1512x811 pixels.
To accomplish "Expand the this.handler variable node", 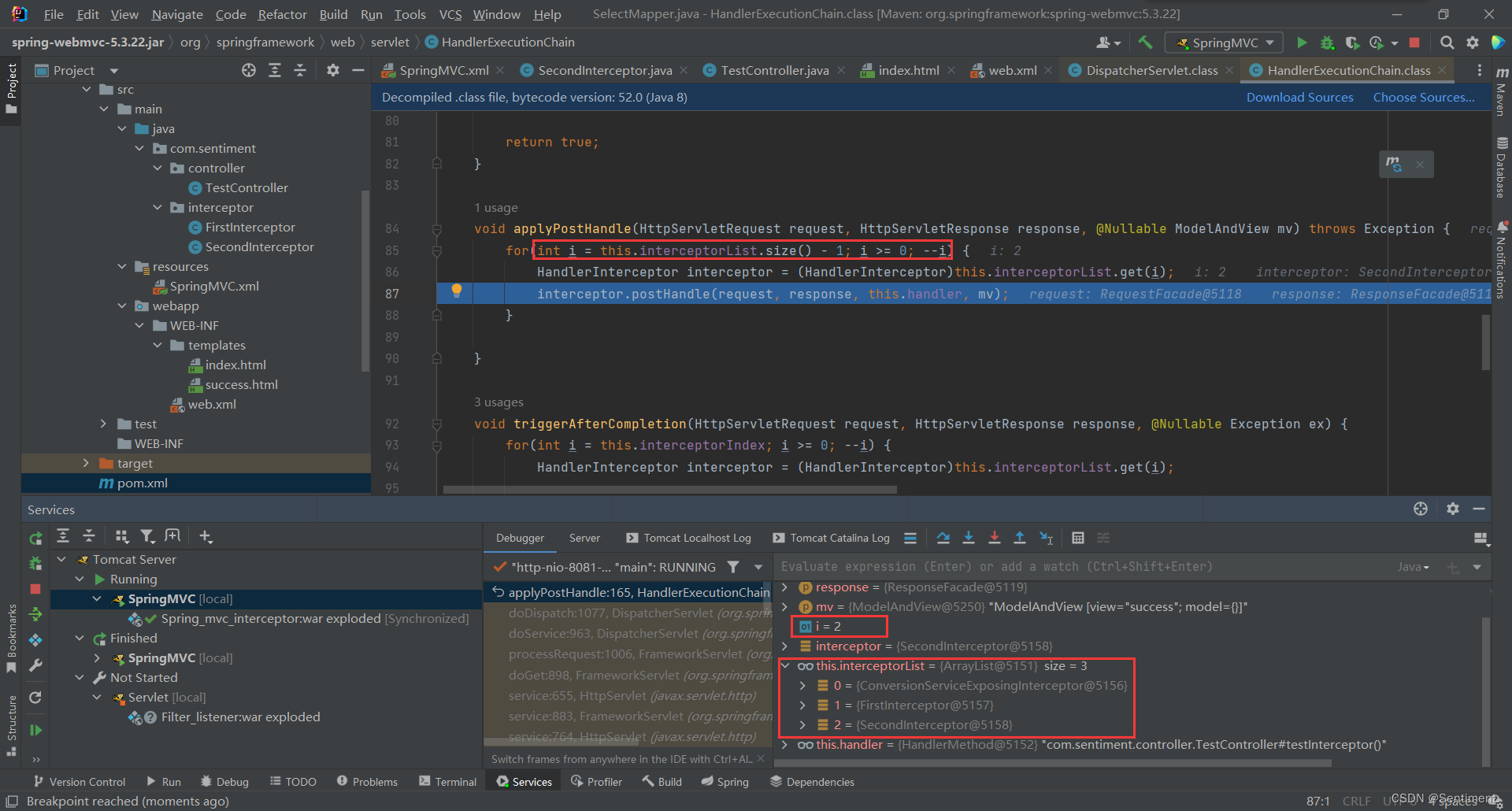I will [x=785, y=744].
